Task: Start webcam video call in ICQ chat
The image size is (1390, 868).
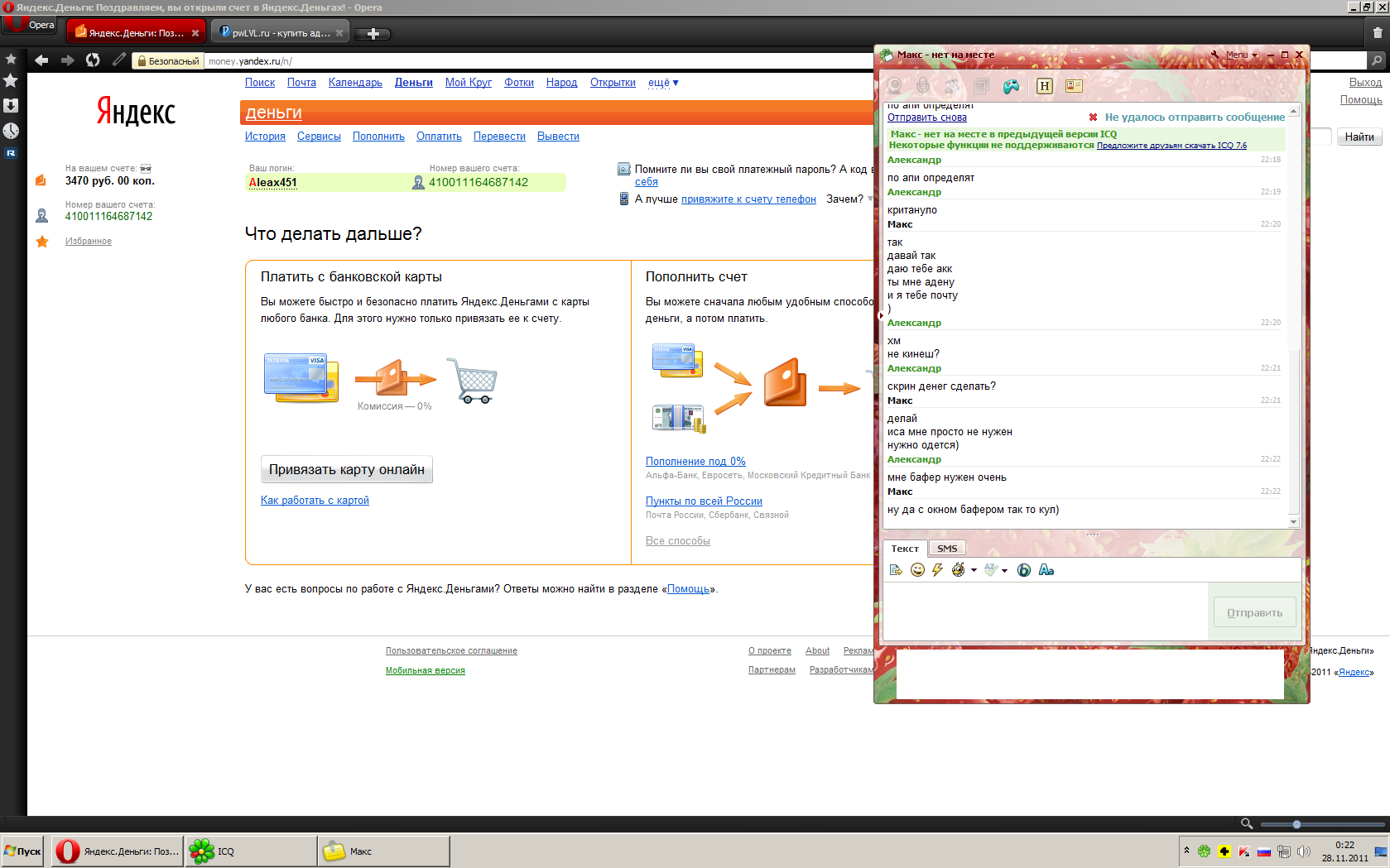Action: coord(894,86)
